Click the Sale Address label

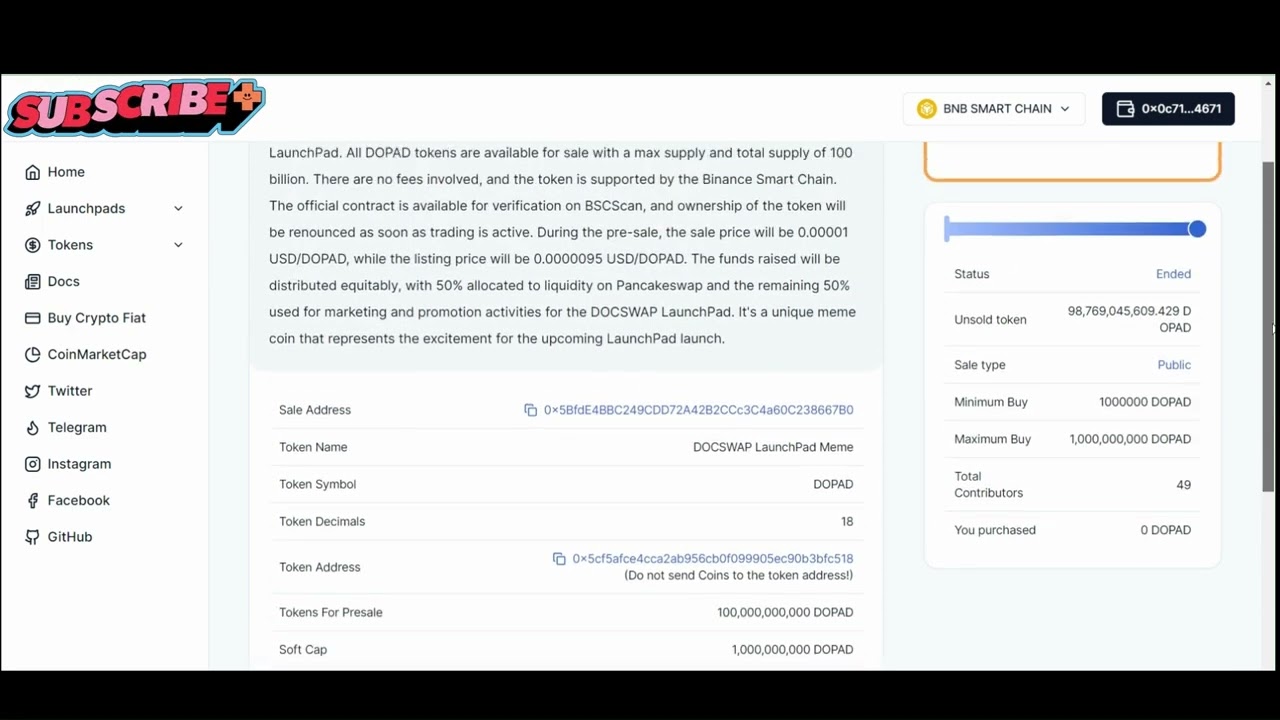315,410
